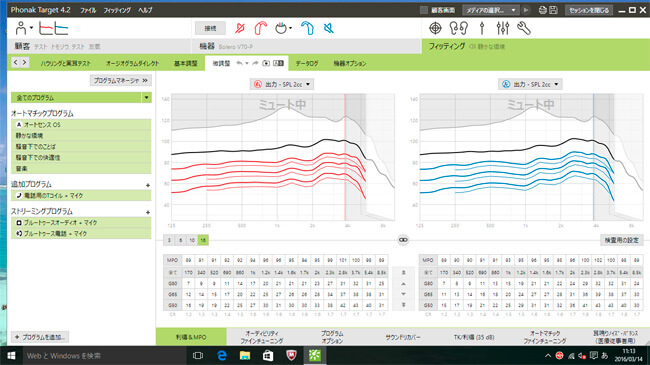Screen dimensions: 650x365
Task: Add a program with 追加プログラム plus icon
Action: [148, 185]
